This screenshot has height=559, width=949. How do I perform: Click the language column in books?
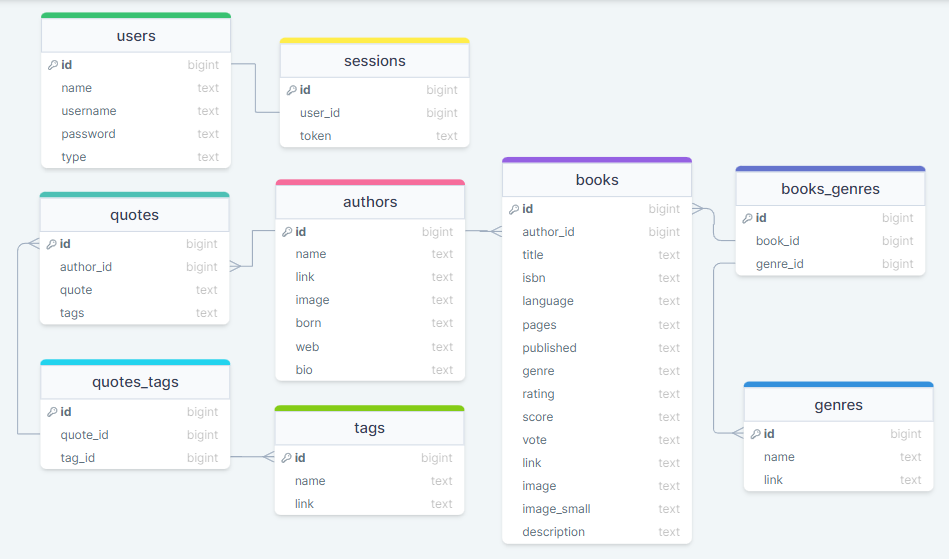[597, 301]
